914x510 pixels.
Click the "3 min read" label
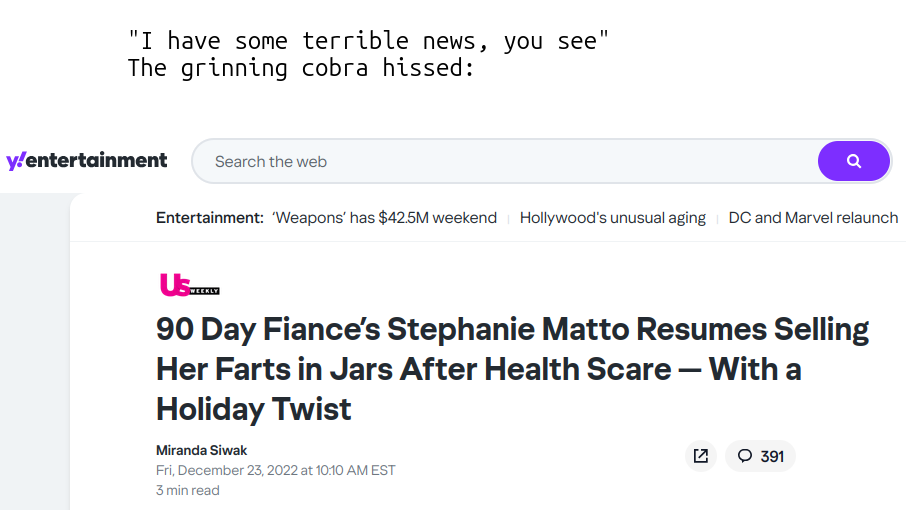tap(188, 490)
